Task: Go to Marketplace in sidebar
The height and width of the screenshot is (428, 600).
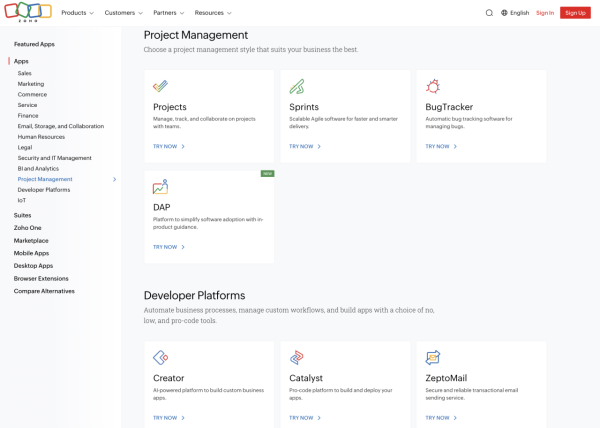Action: coord(31,241)
